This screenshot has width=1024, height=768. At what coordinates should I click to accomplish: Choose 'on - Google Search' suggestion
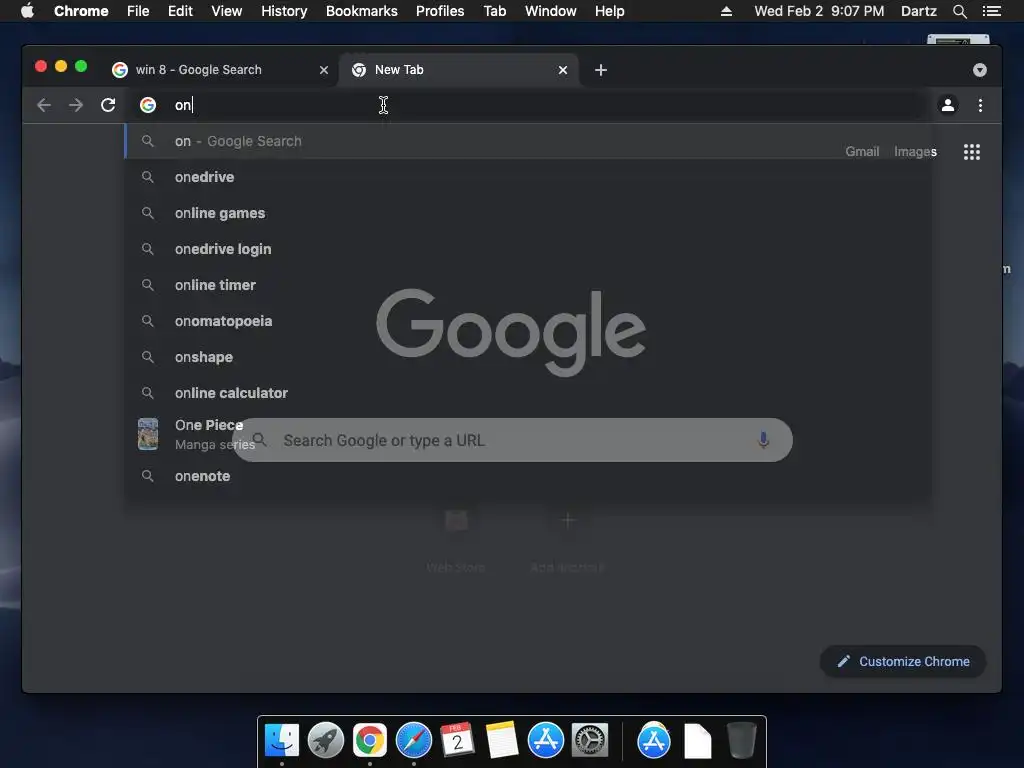[528, 141]
